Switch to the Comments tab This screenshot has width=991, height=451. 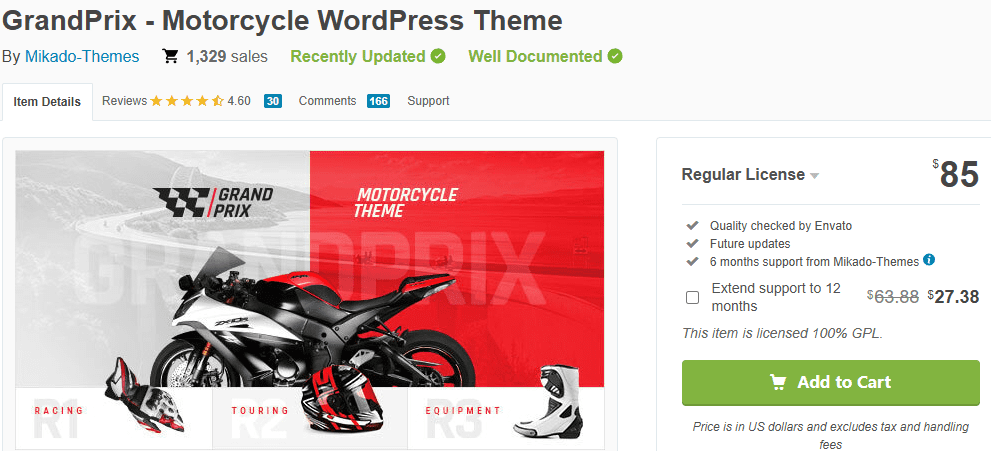(x=327, y=101)
